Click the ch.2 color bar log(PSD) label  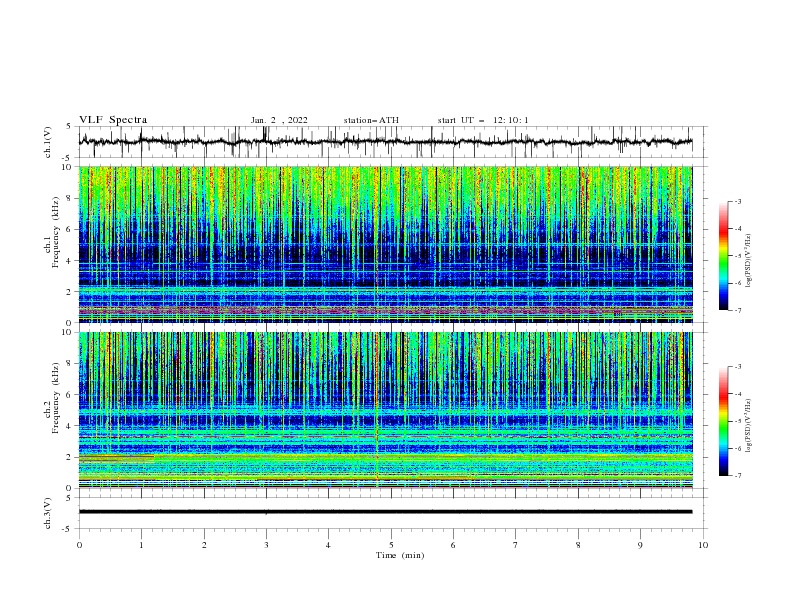coord(749,426)
